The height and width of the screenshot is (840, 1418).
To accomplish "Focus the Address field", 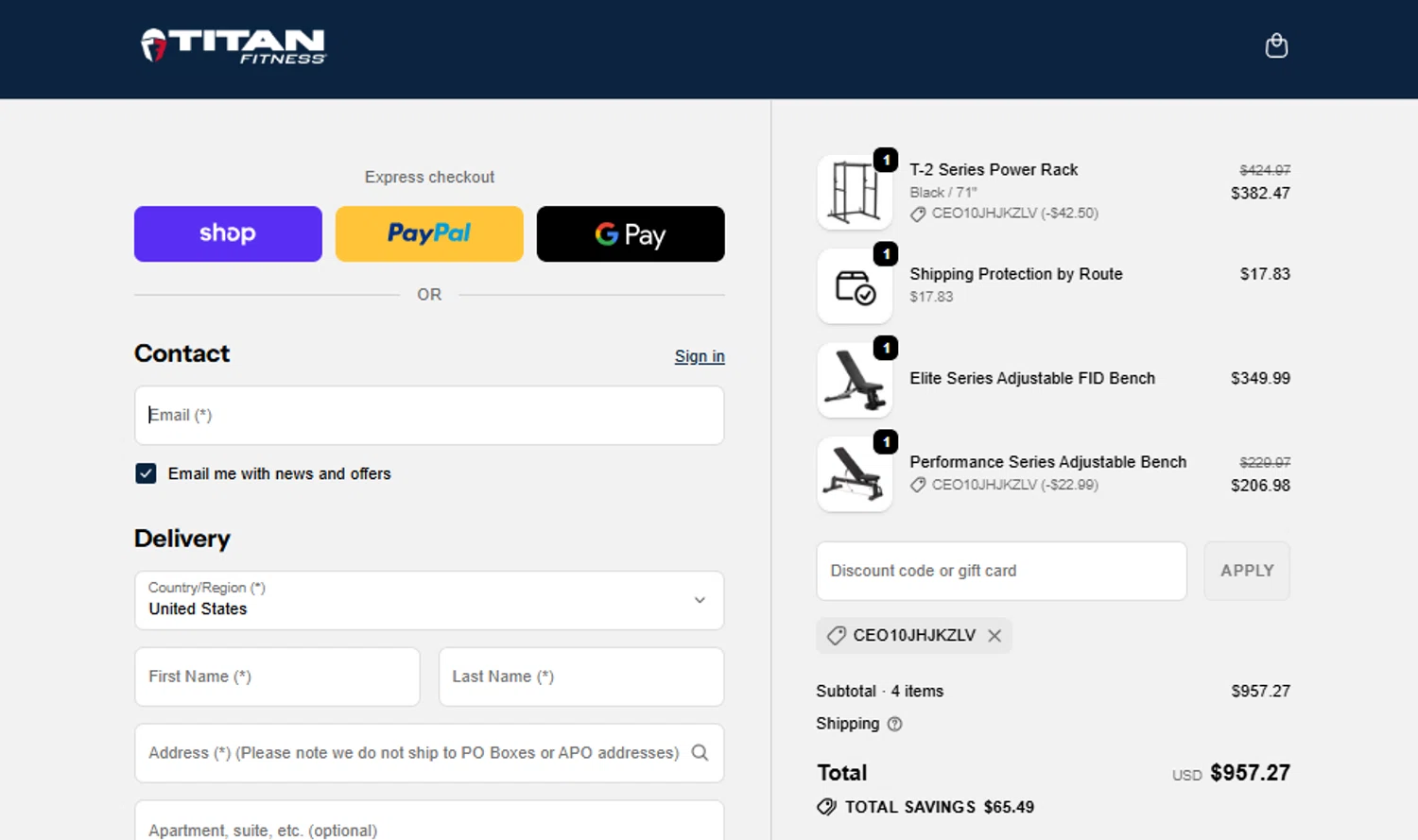I will (429, 753).
